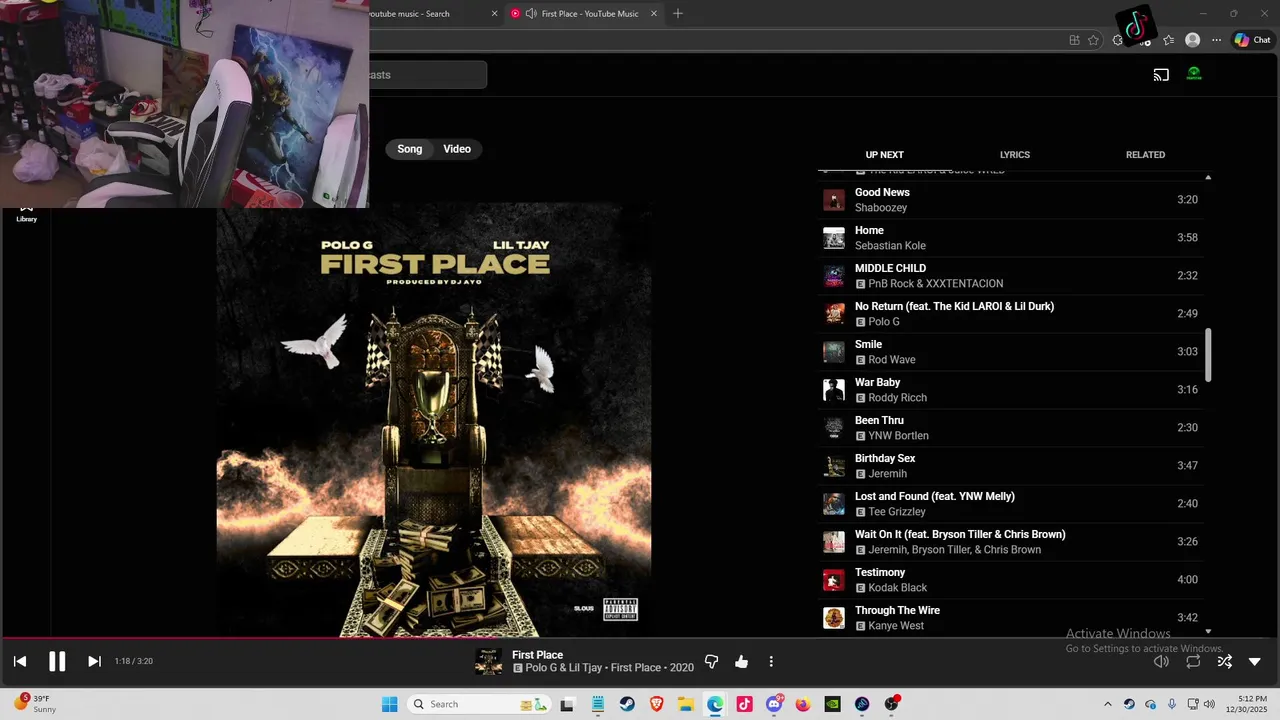Click the Good News album thumbnail
Image resolution: width=1280 pixels, height=720 pixels.
point(833,200)
